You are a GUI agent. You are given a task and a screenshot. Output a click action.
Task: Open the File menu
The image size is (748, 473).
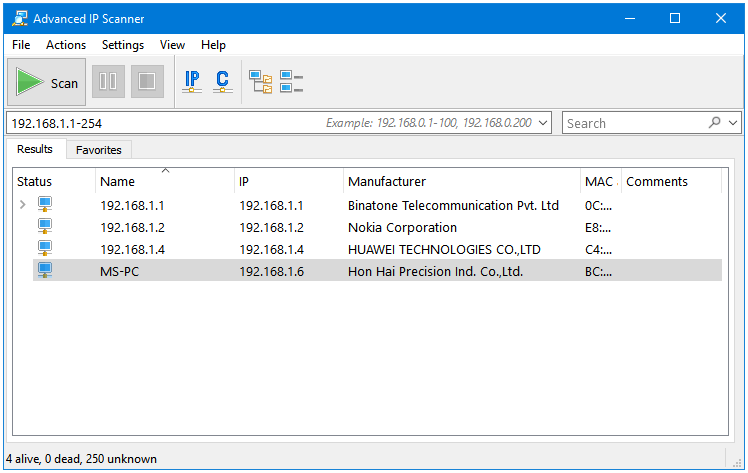click(21, 45)
